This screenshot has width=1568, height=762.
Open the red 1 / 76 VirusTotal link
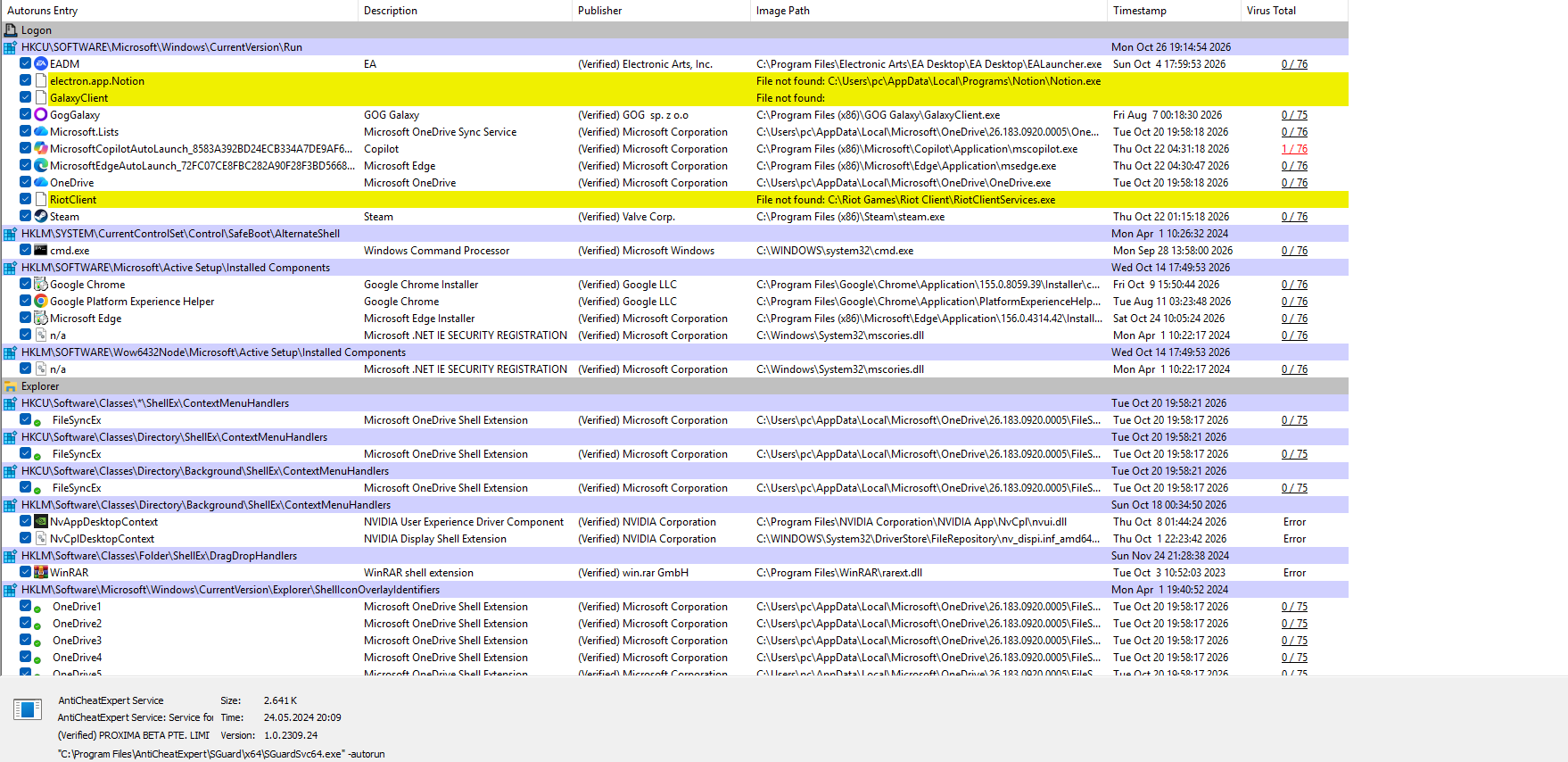click(x=1294, y=149)
